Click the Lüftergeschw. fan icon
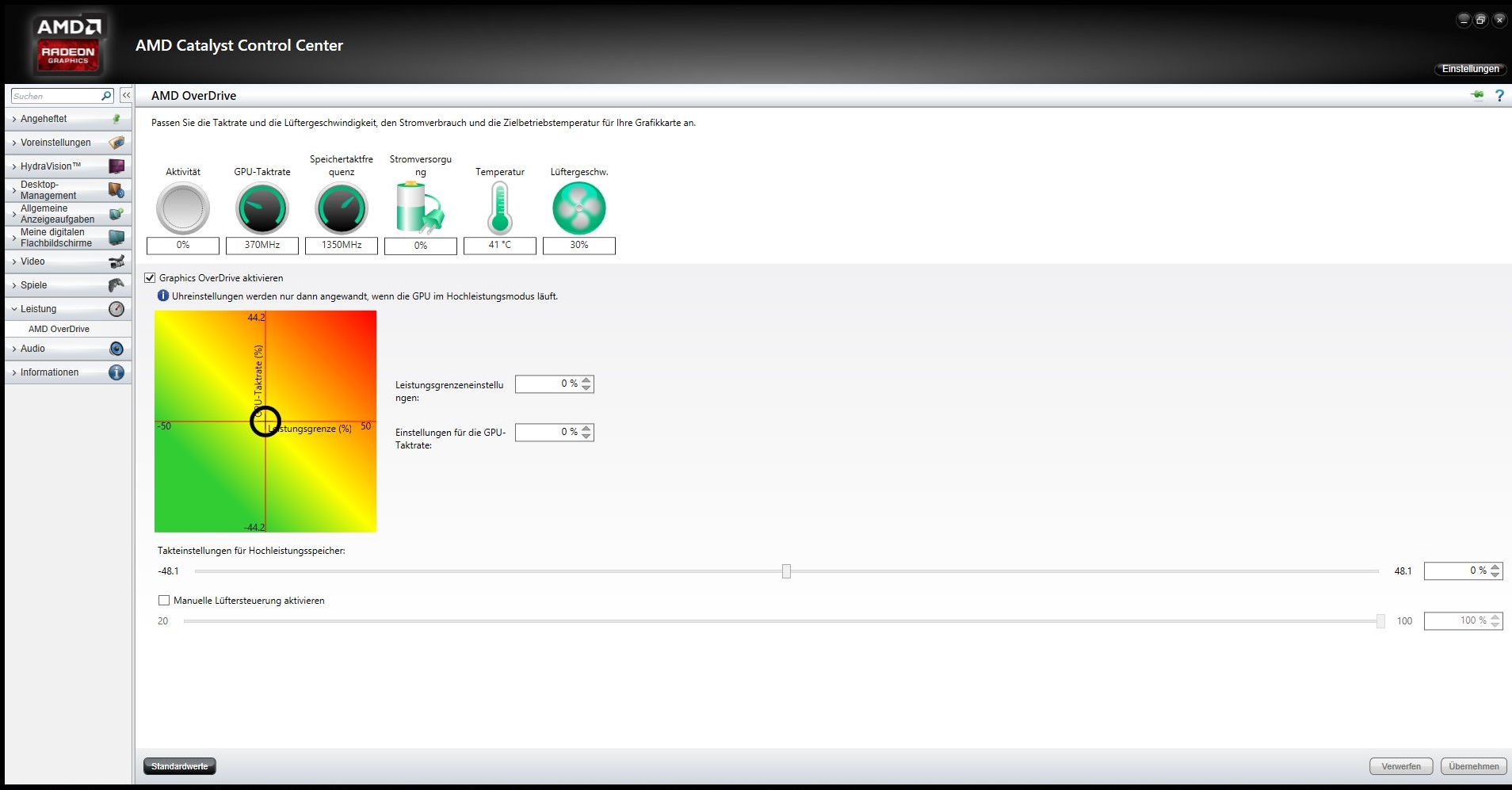The width and height of the screenshot is (1512, 790). pos(579,208)
